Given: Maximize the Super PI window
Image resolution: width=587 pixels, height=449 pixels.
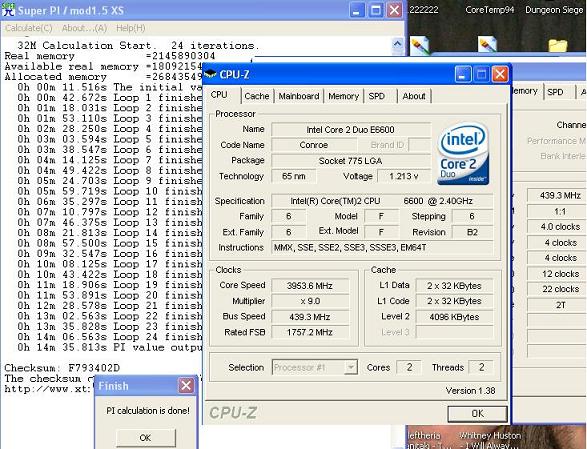Looking at the screenshot, I should (375, 10).
